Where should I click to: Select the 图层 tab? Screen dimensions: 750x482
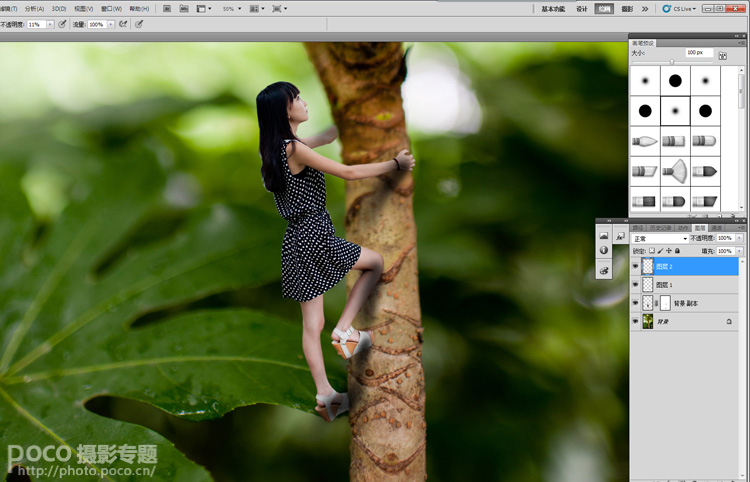coord(700,228)
